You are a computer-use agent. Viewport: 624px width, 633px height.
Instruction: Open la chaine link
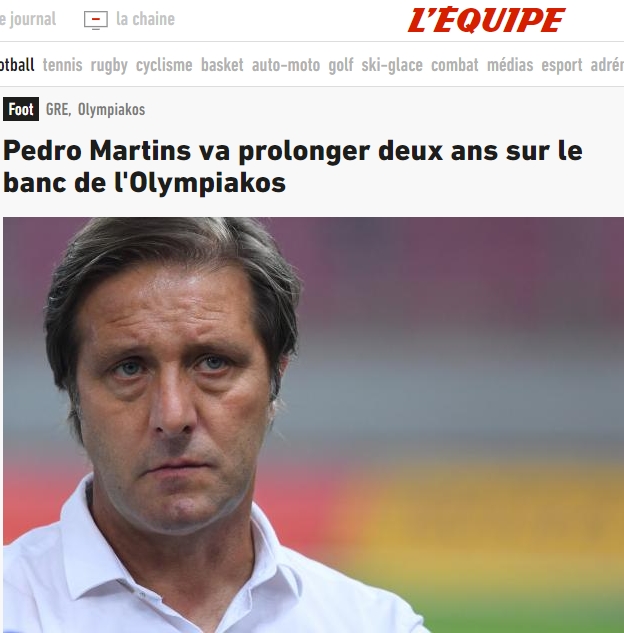tap(145, 19)
